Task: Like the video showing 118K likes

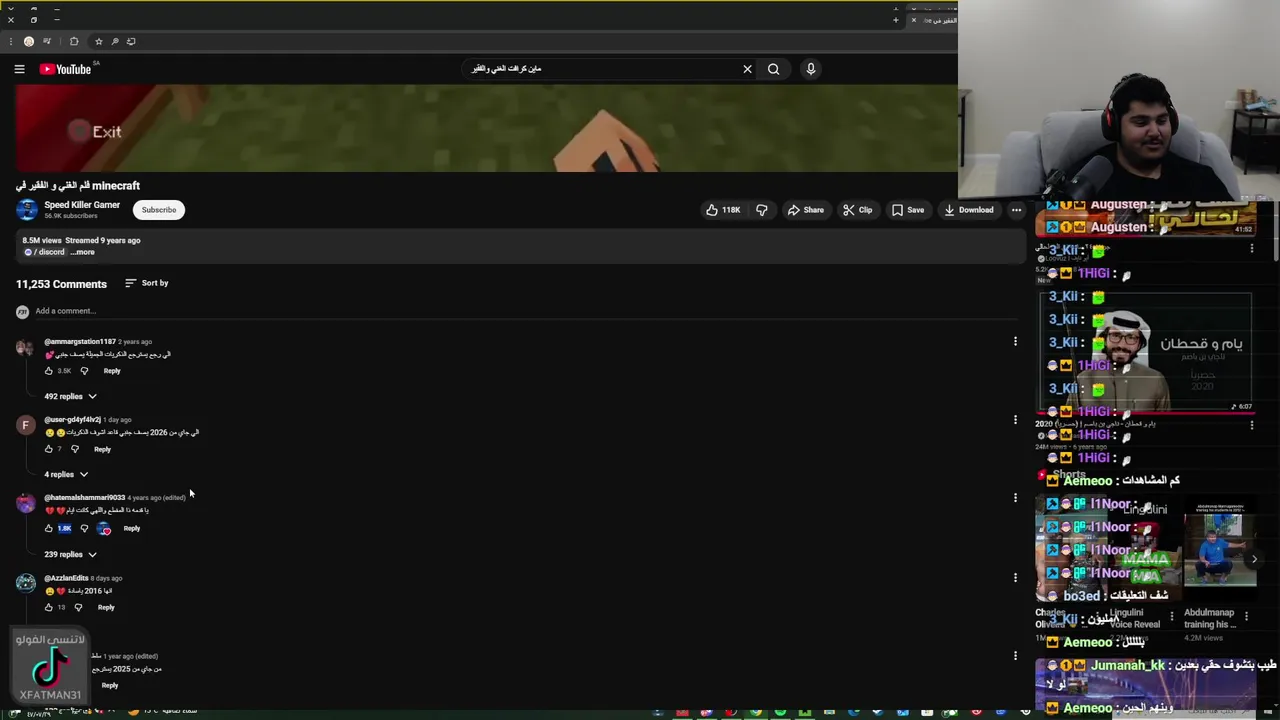Action: click(x=723, y=210)
